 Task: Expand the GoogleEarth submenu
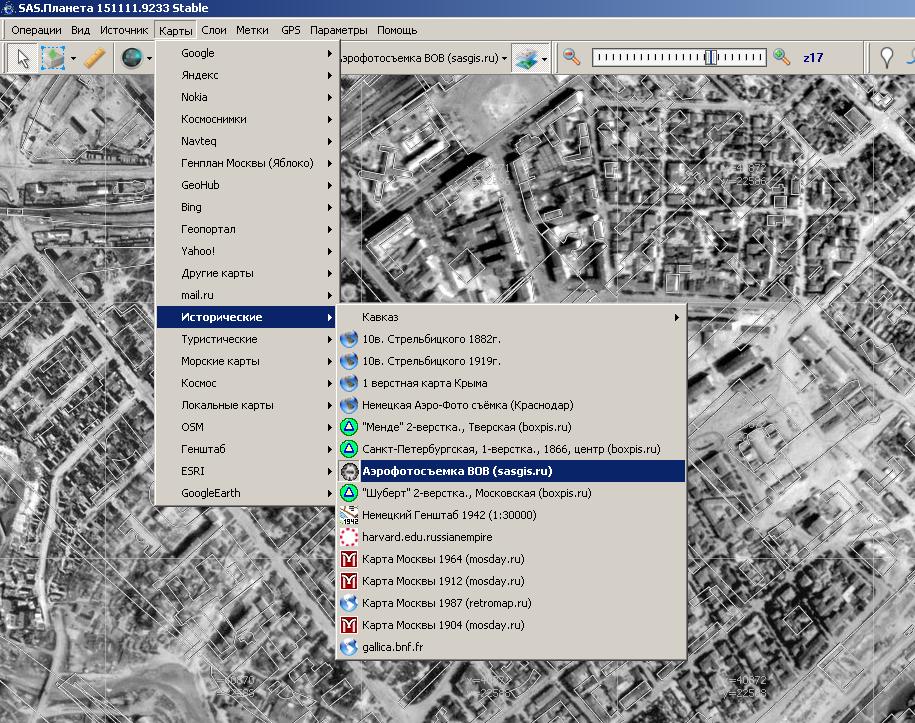tap(247, 493)
